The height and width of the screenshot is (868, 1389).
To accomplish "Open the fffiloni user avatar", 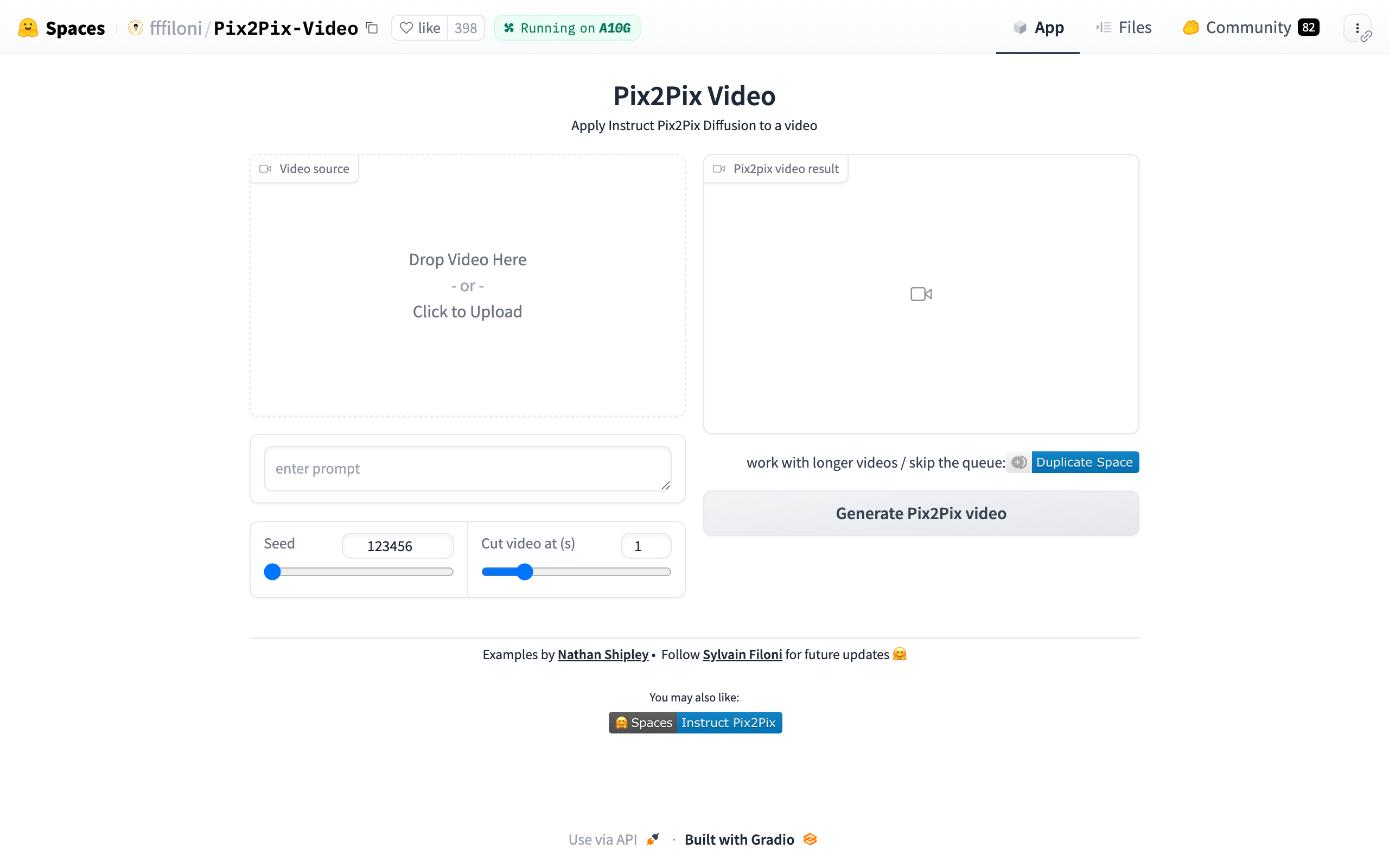I will click(136, 28).
